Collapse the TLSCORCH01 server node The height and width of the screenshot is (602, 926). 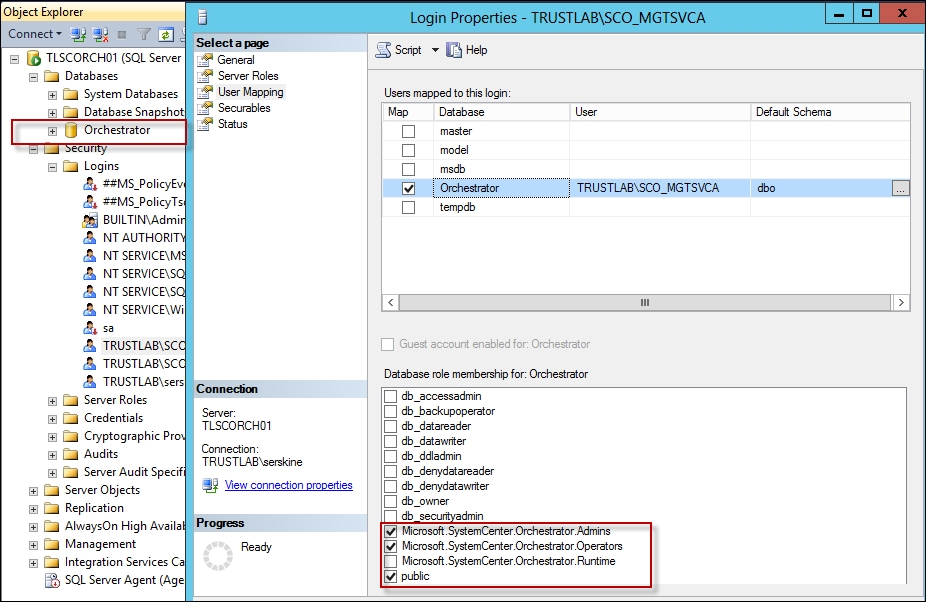point(15,58)
